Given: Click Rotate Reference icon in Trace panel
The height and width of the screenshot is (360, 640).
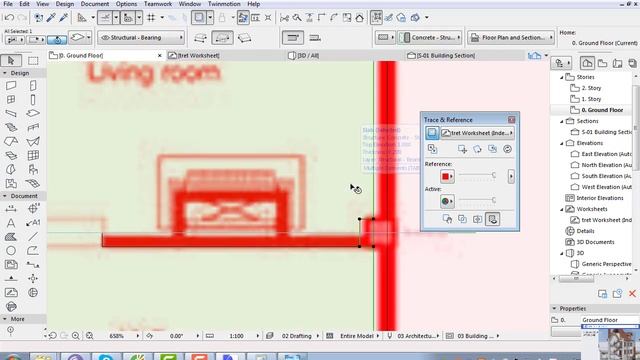Looking at the screenshot, I should click(x=477, y=149).
